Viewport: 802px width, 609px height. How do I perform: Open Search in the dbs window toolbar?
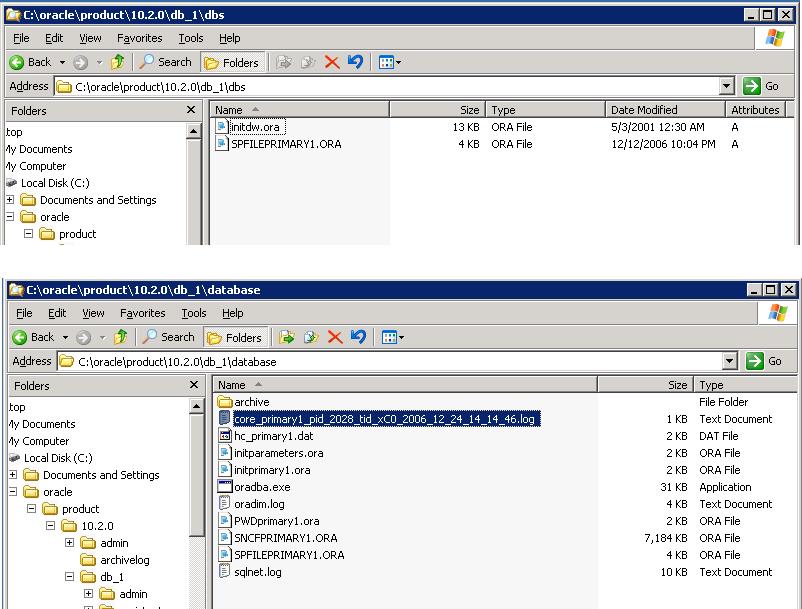point(166,62)
